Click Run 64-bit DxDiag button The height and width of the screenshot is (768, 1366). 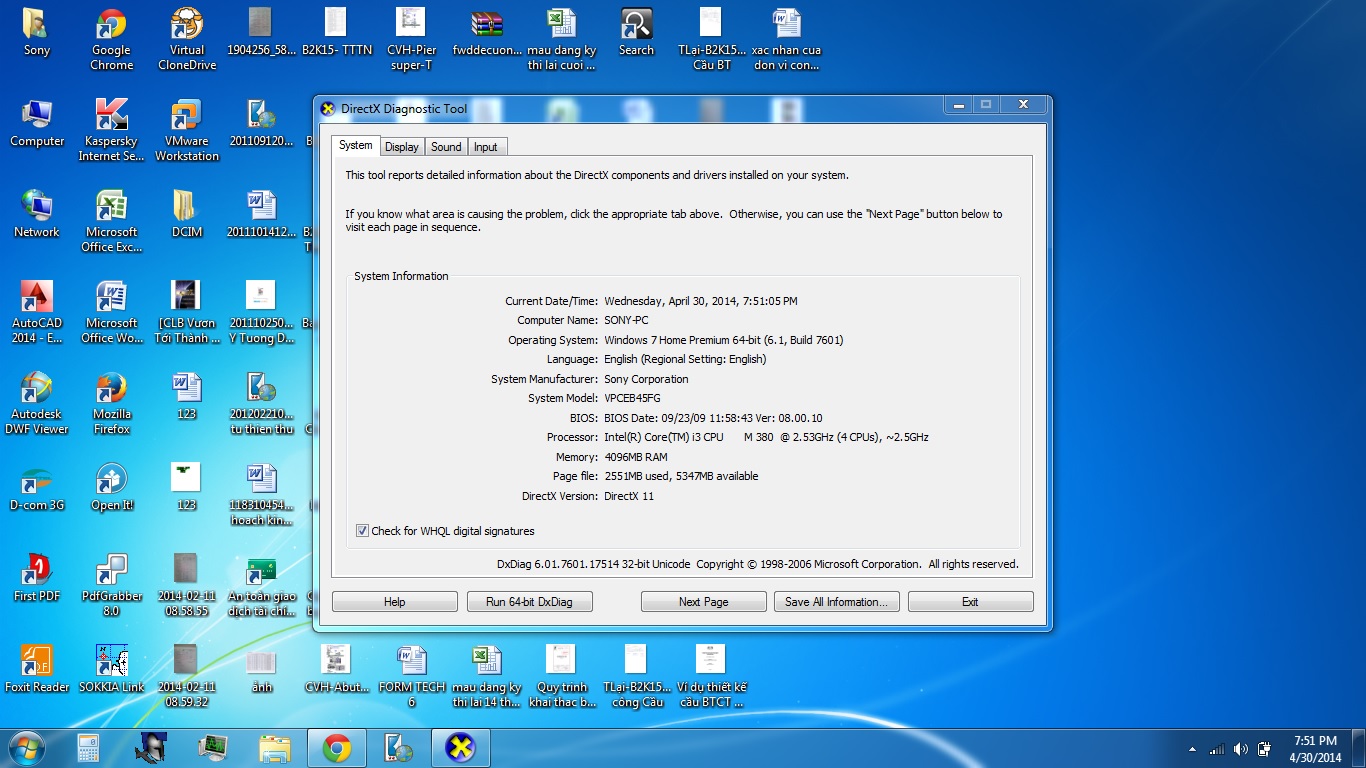click(530, 602)
